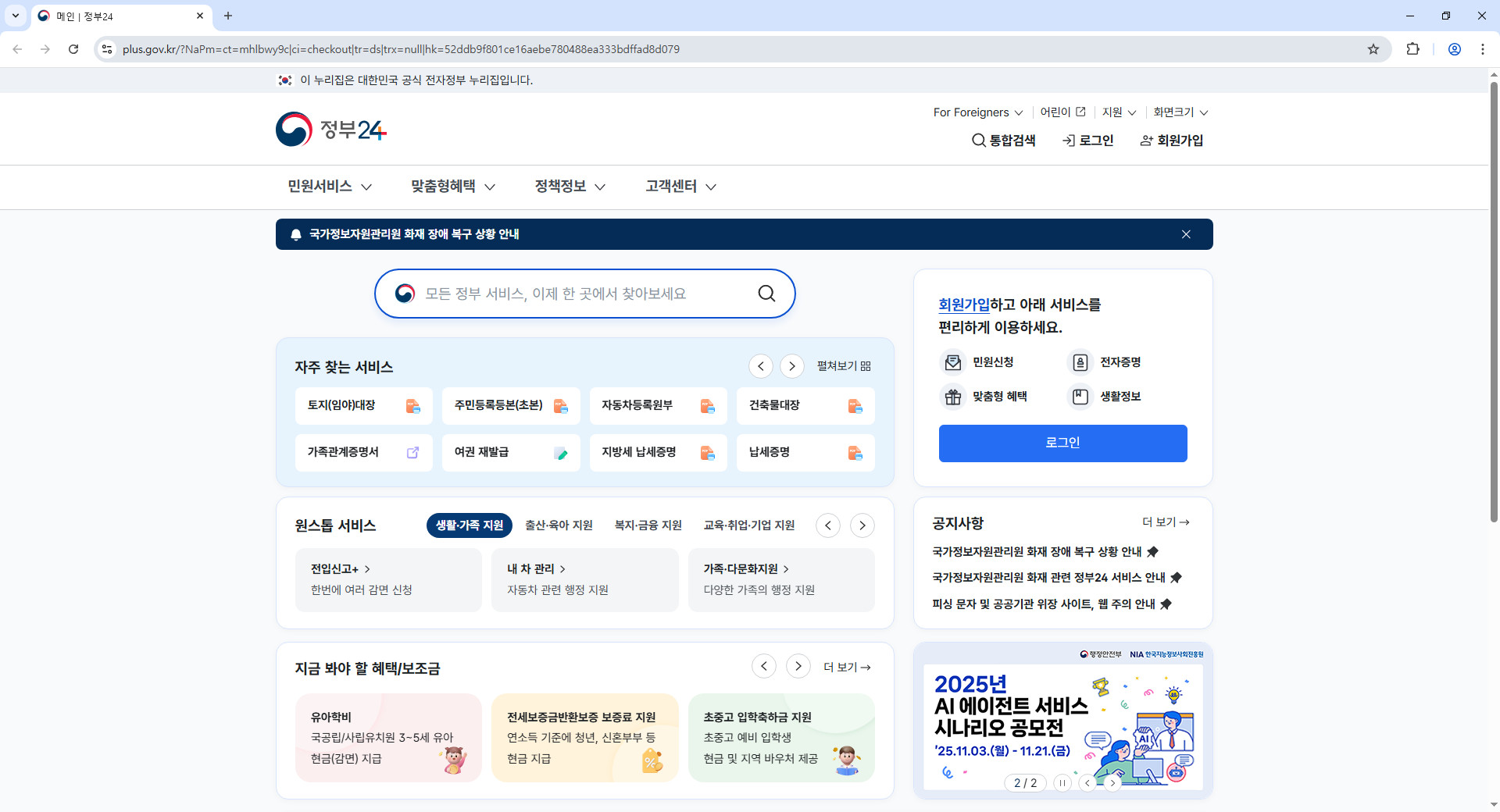Click the 로그인 link in the header
The image size is (1500, 812).
point(1087,141)
